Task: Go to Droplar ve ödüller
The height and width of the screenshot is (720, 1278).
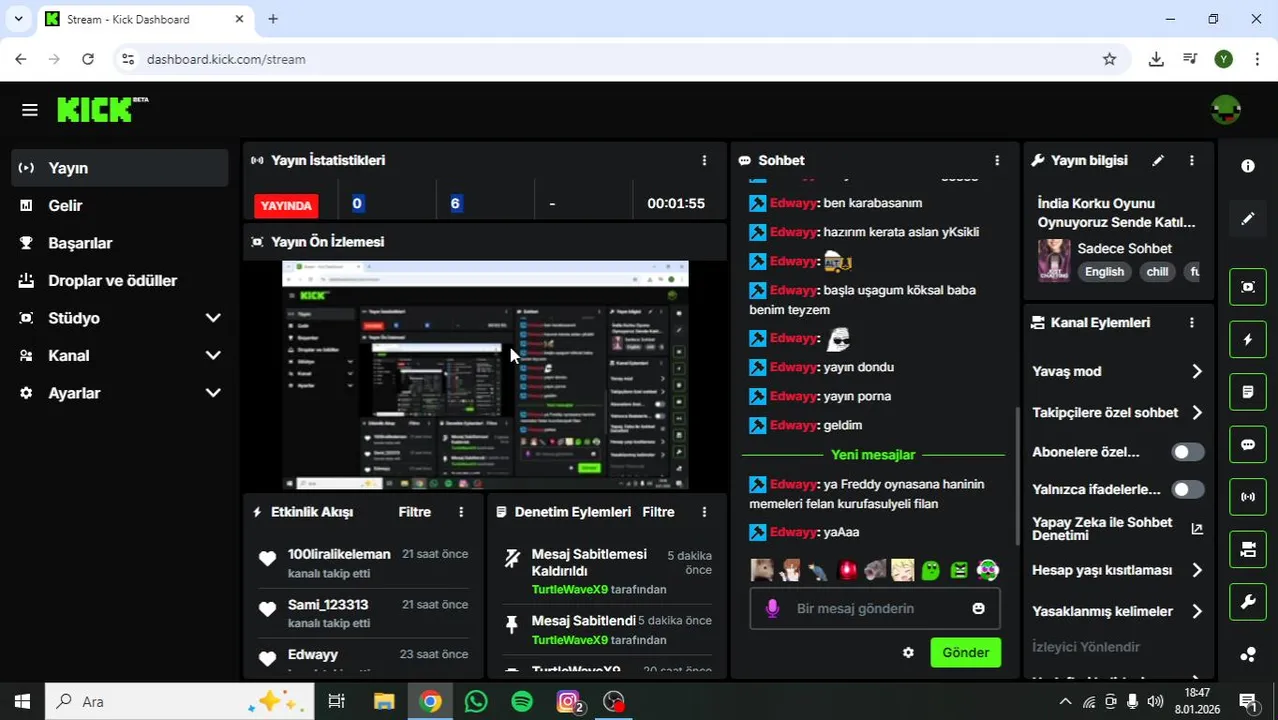Action: (120, 281)
